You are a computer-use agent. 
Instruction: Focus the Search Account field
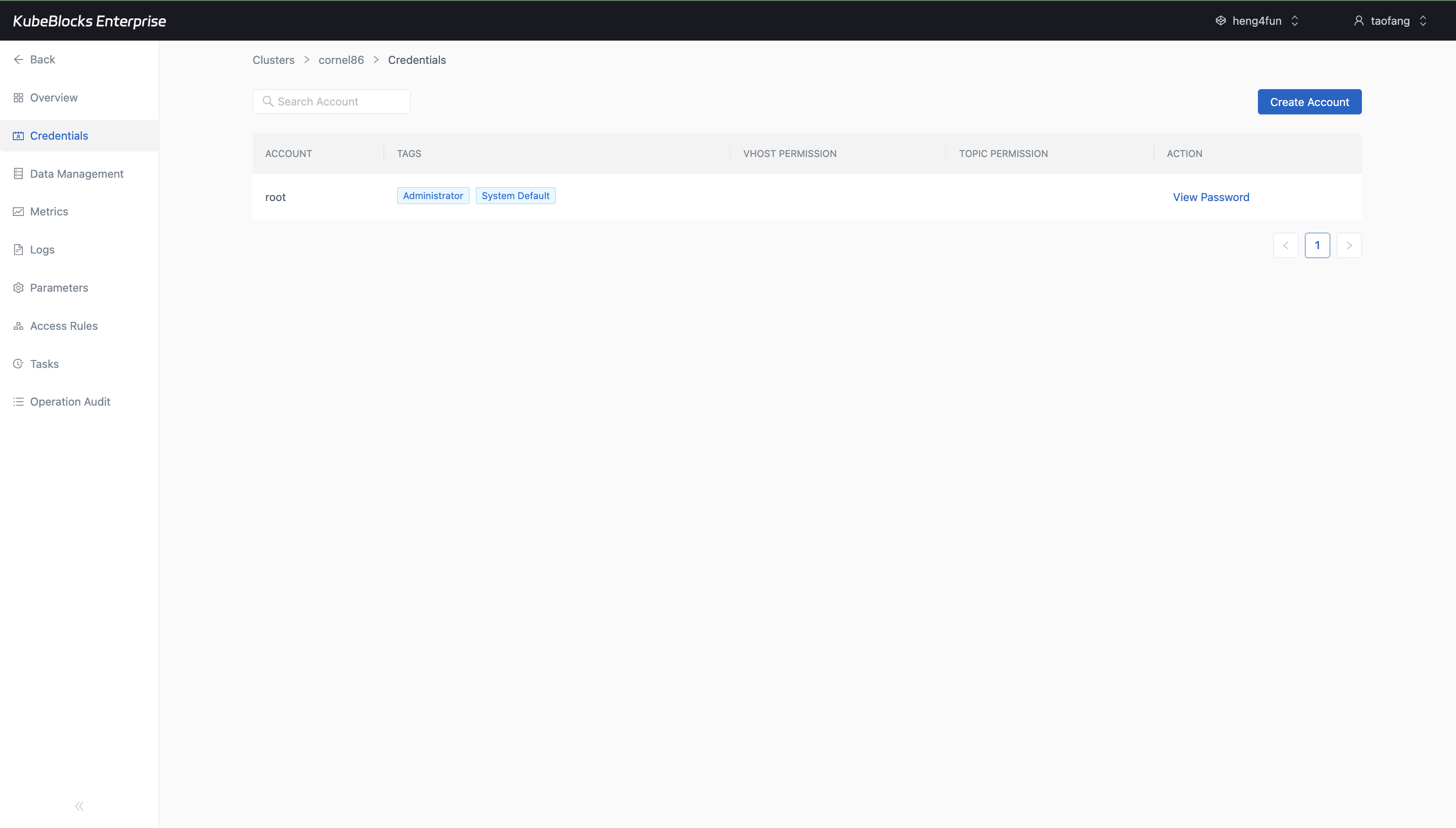click(x=331, y=102)
